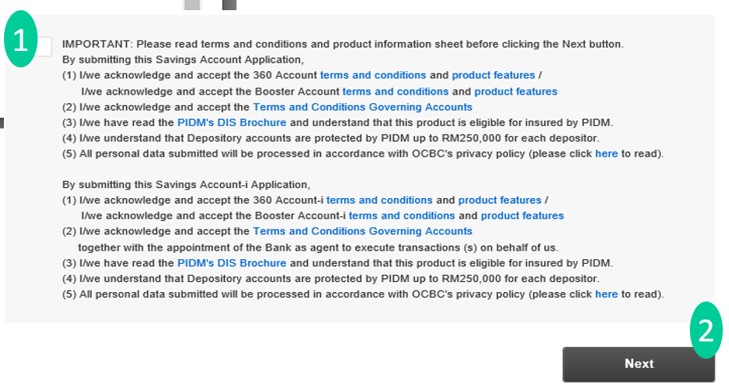Open PIDM's DIS Brochure in Savings Account-i section
The width and height of the screenshot is (729, 390).
[x=232, y=263]
